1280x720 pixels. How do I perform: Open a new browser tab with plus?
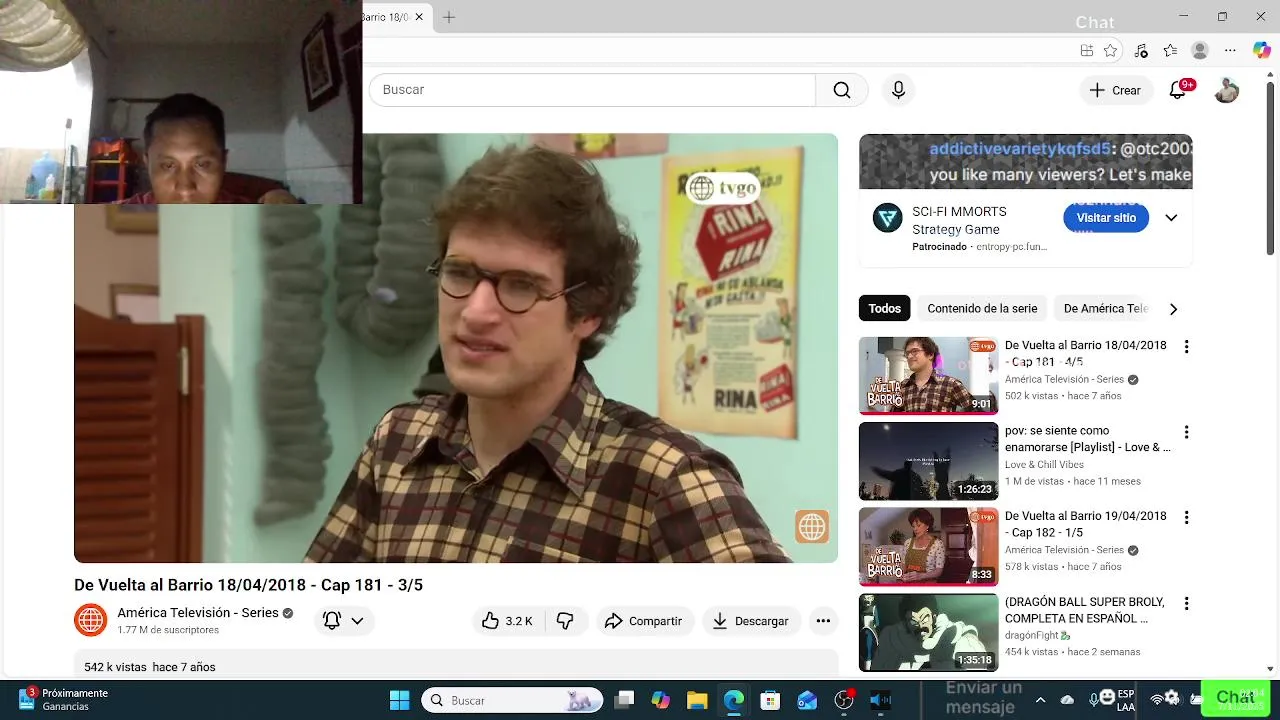pyautogui.click(x=449, y=17)
